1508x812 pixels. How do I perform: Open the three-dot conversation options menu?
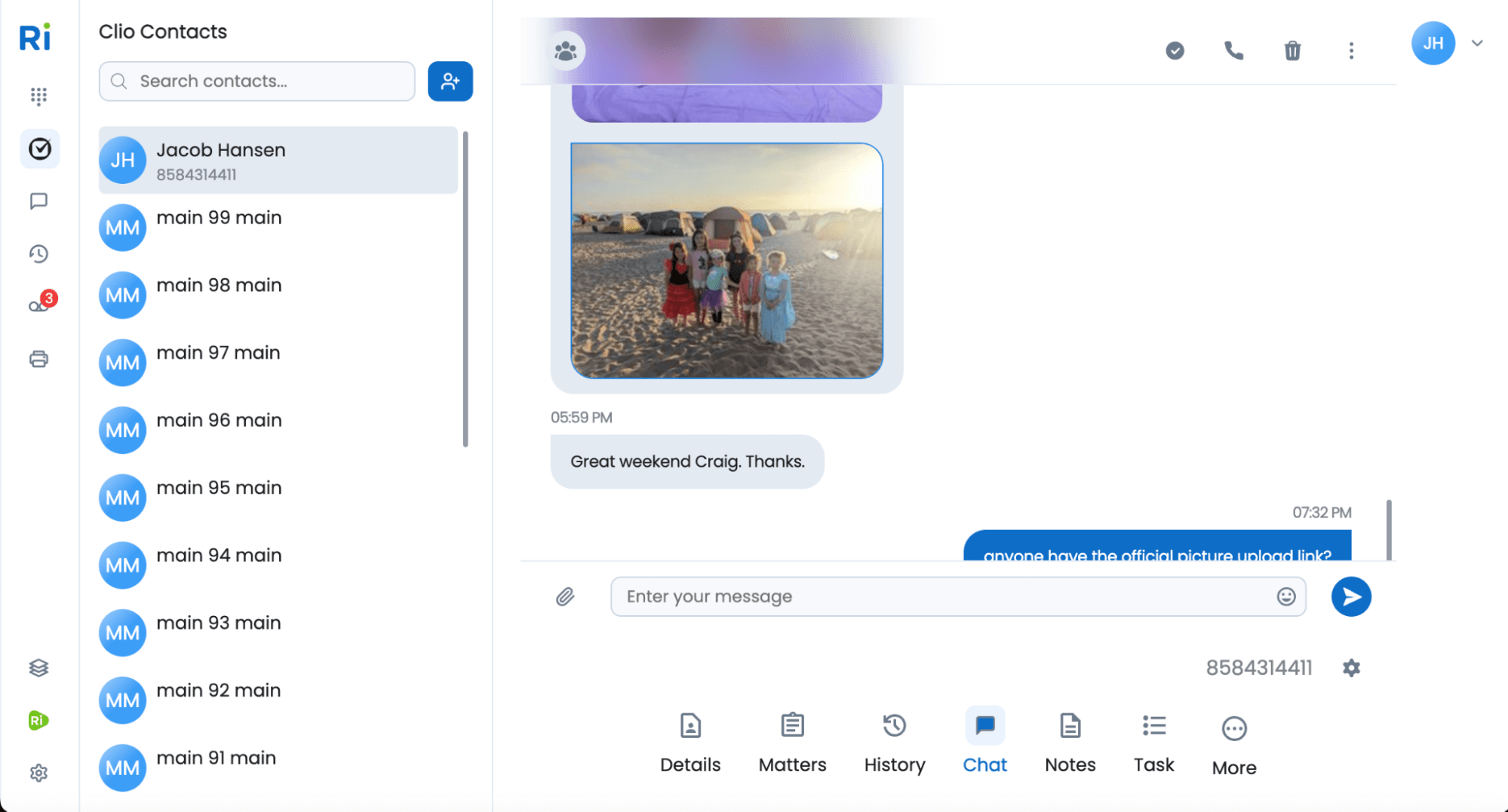(x=1351, y=51)
